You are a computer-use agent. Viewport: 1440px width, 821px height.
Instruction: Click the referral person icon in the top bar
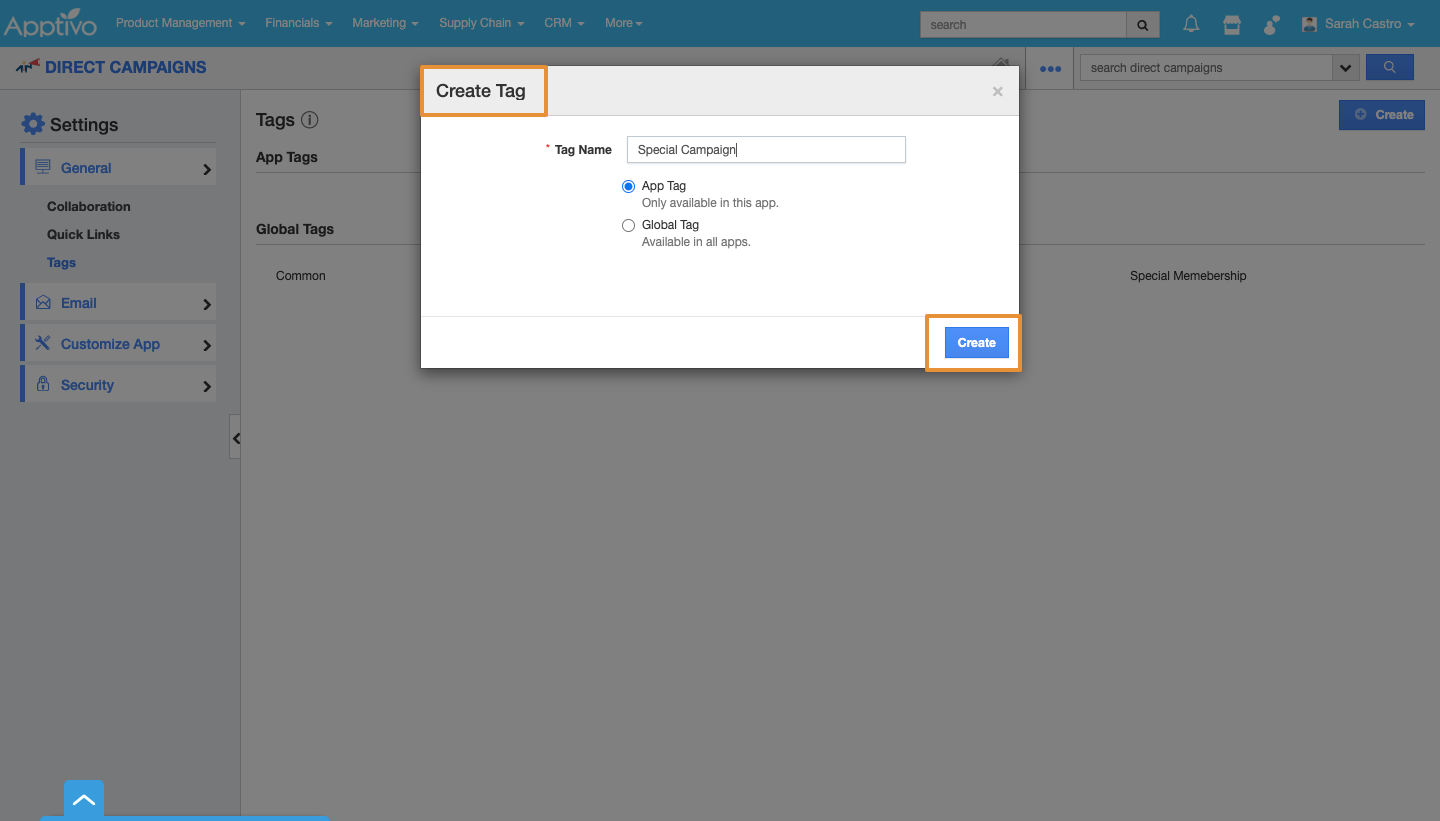click(x=1270, y=23)
